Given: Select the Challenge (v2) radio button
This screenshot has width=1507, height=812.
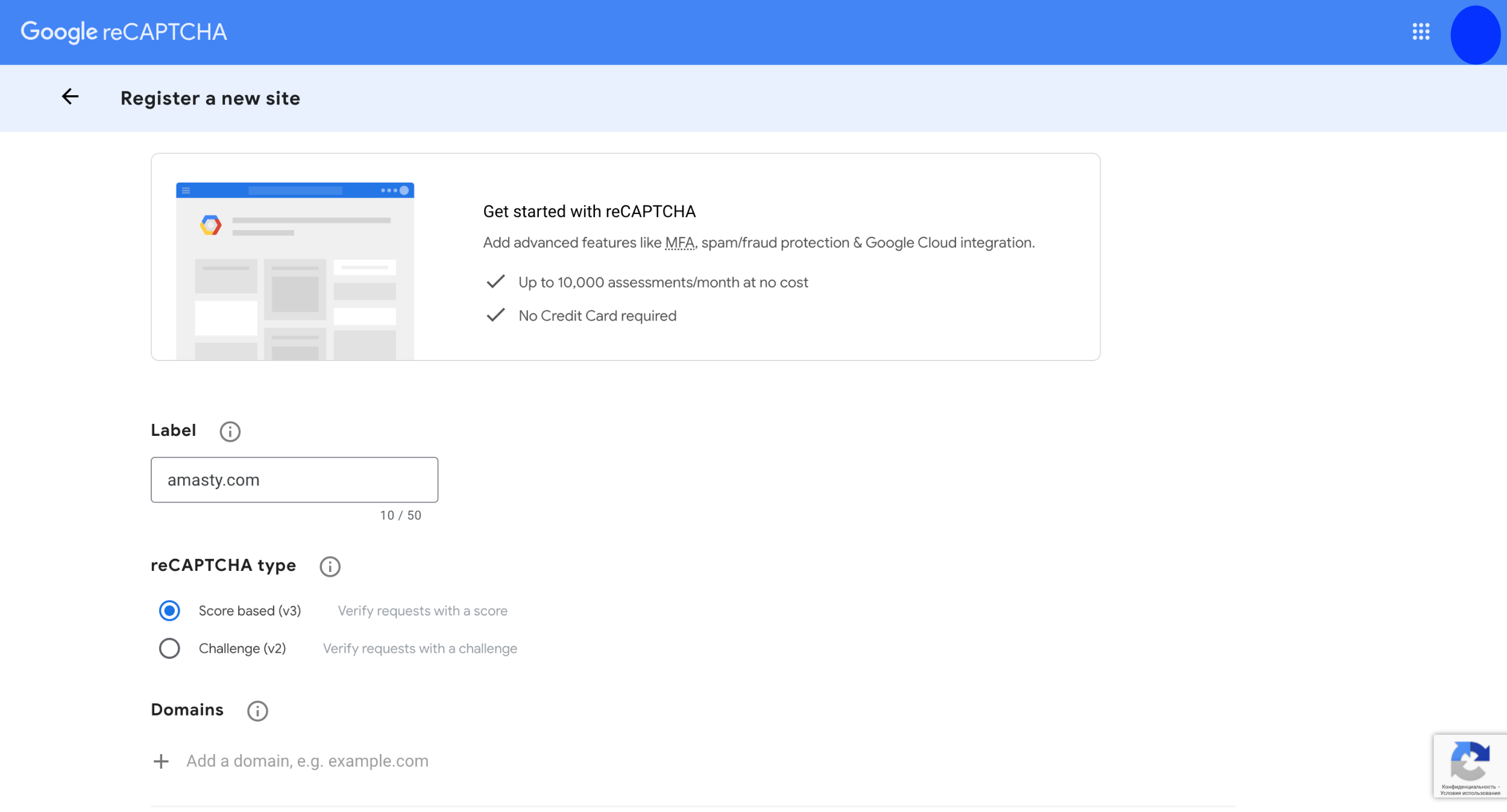Looking at the screenshot, I should point(169,648).
